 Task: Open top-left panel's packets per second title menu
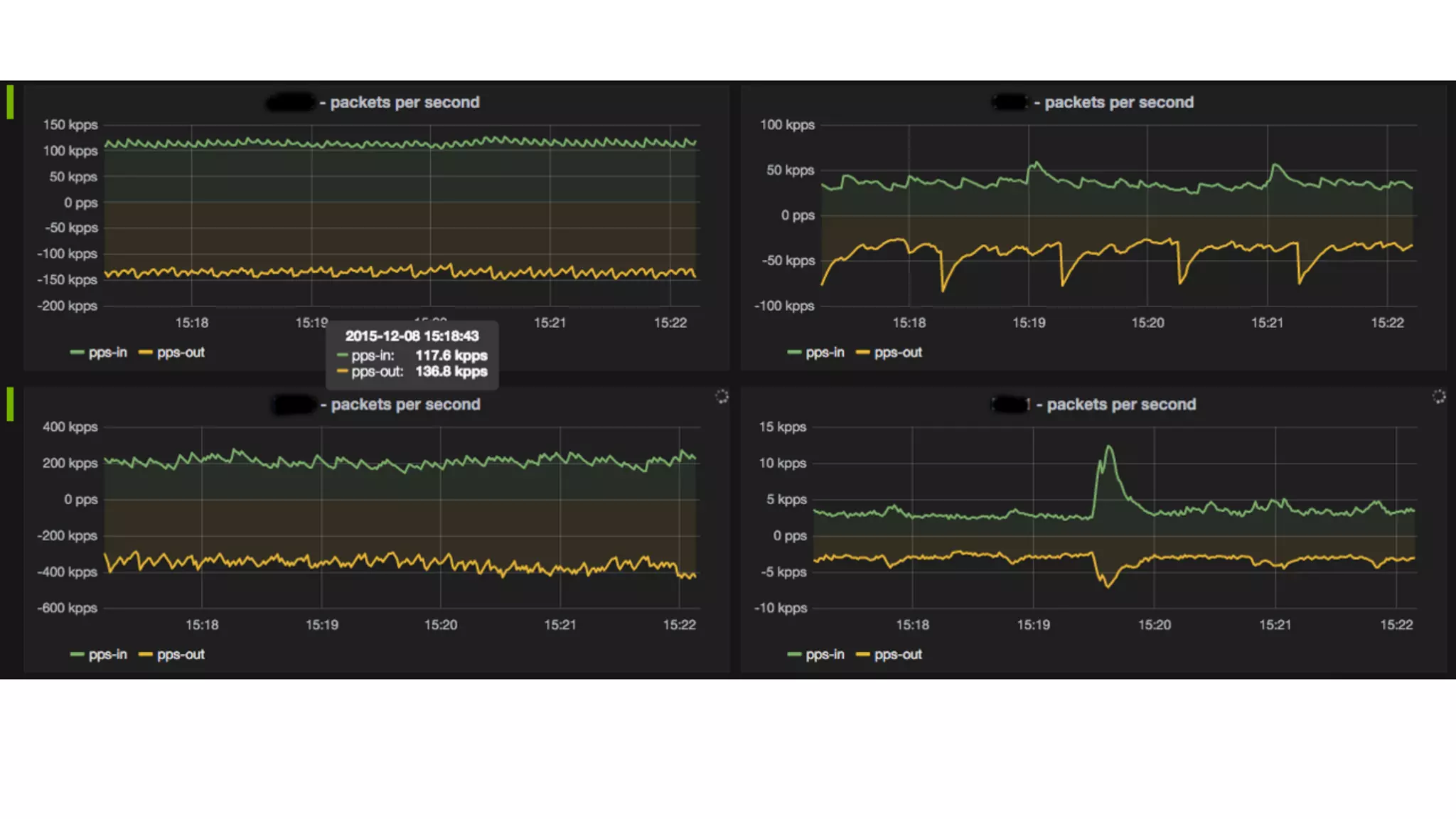[404, 102]
